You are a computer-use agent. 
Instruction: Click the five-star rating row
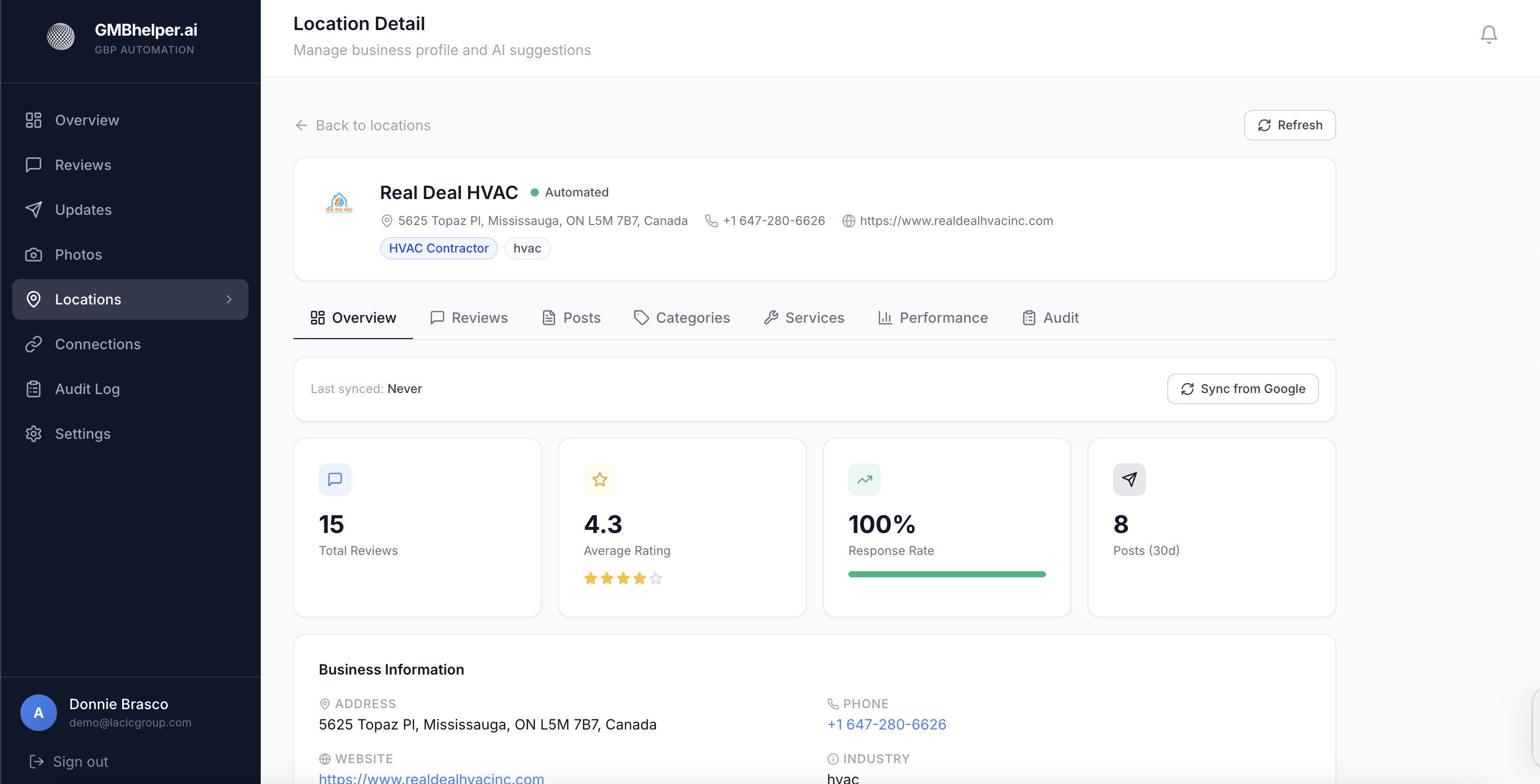(623, 578)
